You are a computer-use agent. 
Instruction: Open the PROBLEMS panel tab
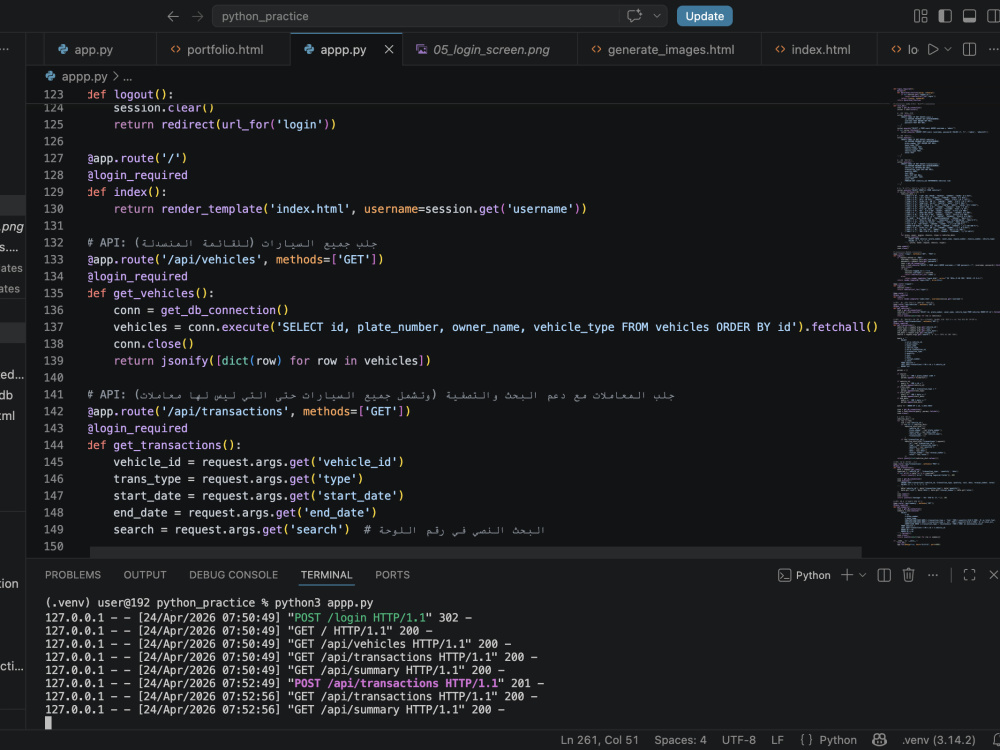(73, 575)
